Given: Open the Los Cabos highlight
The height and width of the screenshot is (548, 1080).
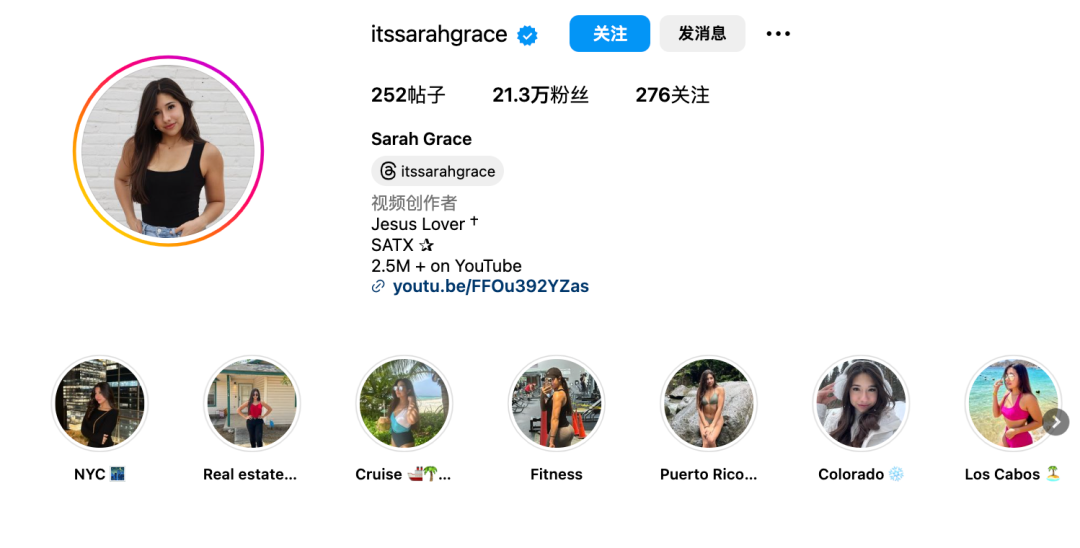Looking at the screenshot, I should (x=1013, y=403).
